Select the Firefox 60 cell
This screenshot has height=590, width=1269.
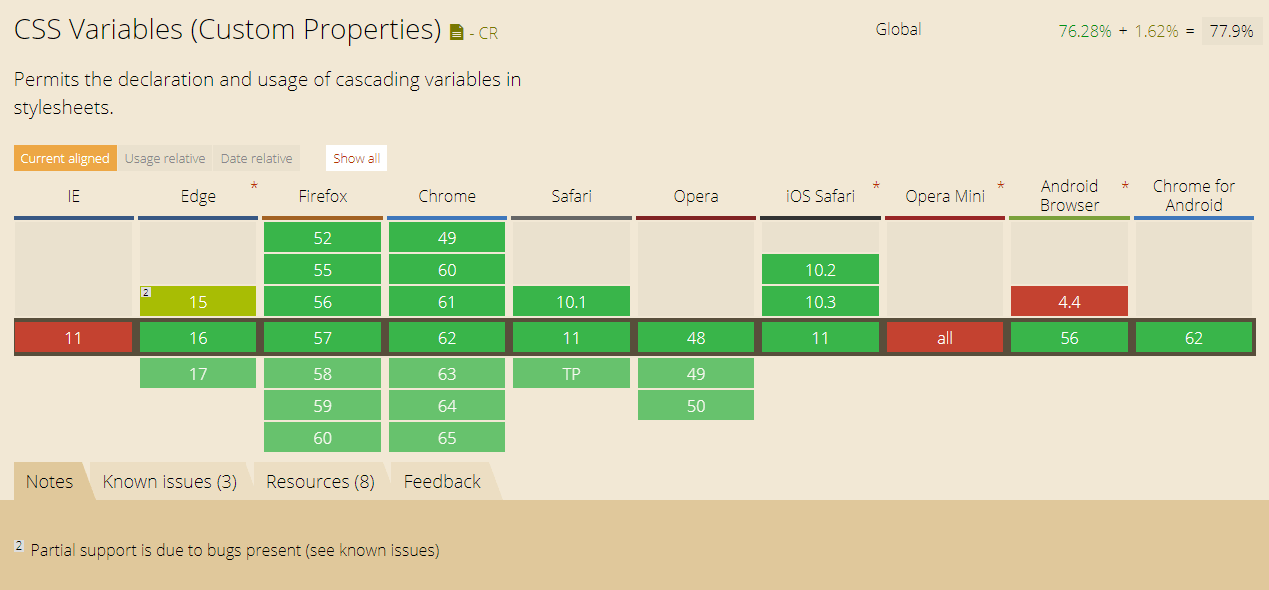pos(322,438)
